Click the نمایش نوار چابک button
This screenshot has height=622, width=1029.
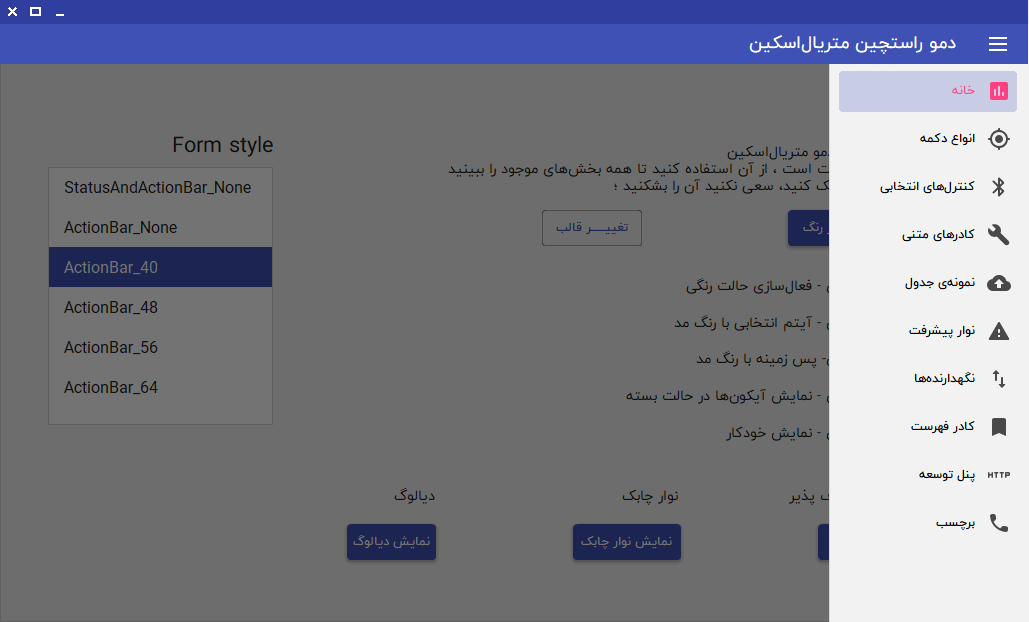627,541
